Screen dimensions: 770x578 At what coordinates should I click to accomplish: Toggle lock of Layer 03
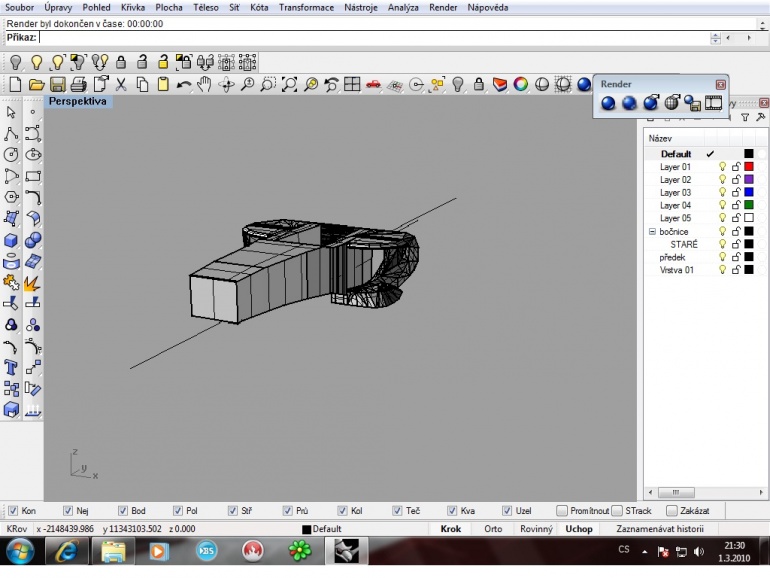point(736,192)
